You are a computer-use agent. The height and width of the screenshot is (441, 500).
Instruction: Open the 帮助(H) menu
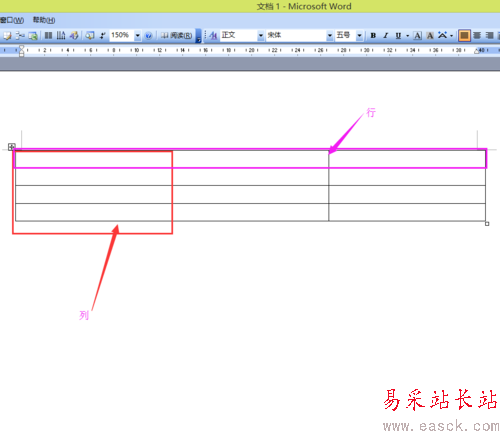click(44, 20)
